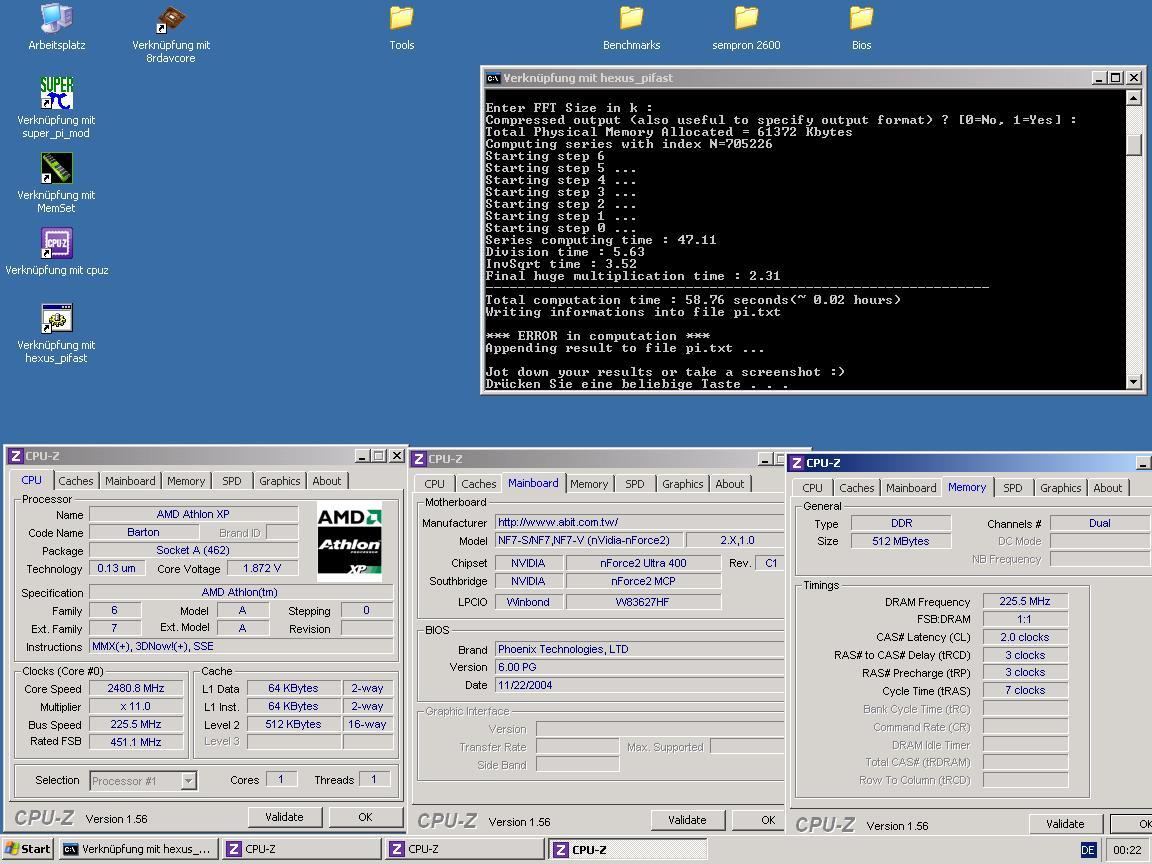Select Caches tab in Memory window
The height and width of the screenshot is (864, 1152).
pos(857,488)
